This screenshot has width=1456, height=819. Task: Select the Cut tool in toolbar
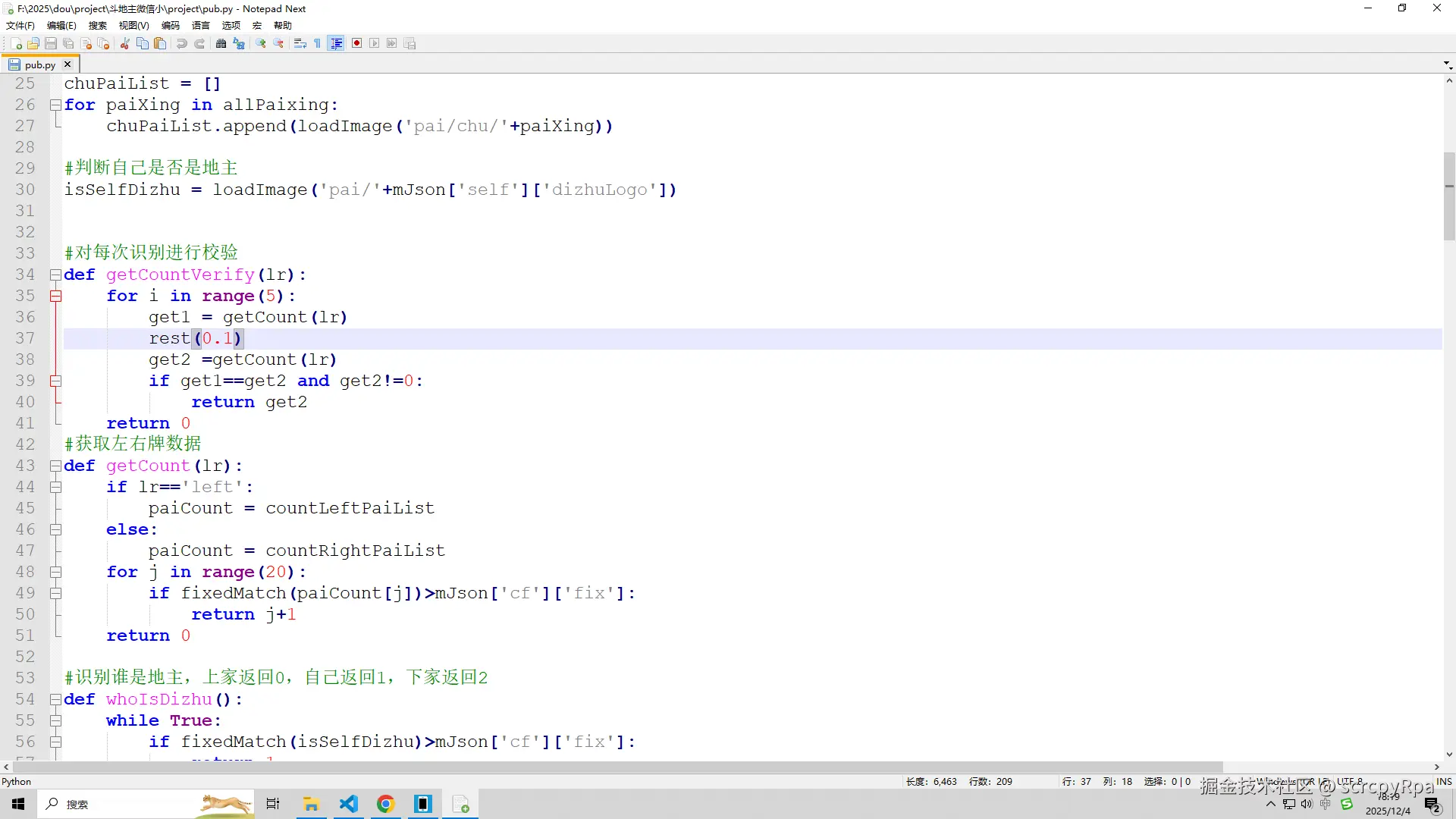click(124, 43)
